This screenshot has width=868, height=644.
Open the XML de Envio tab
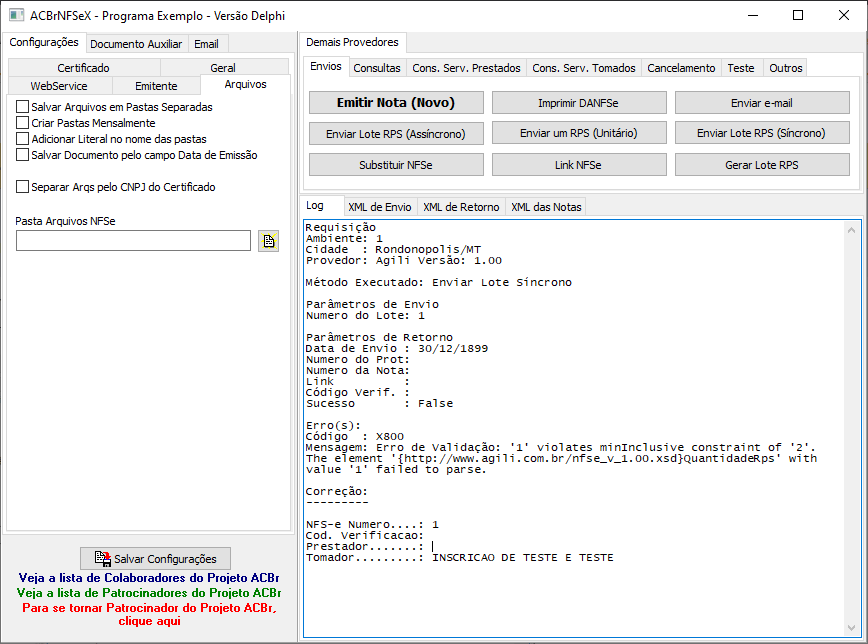click(380, 207)
